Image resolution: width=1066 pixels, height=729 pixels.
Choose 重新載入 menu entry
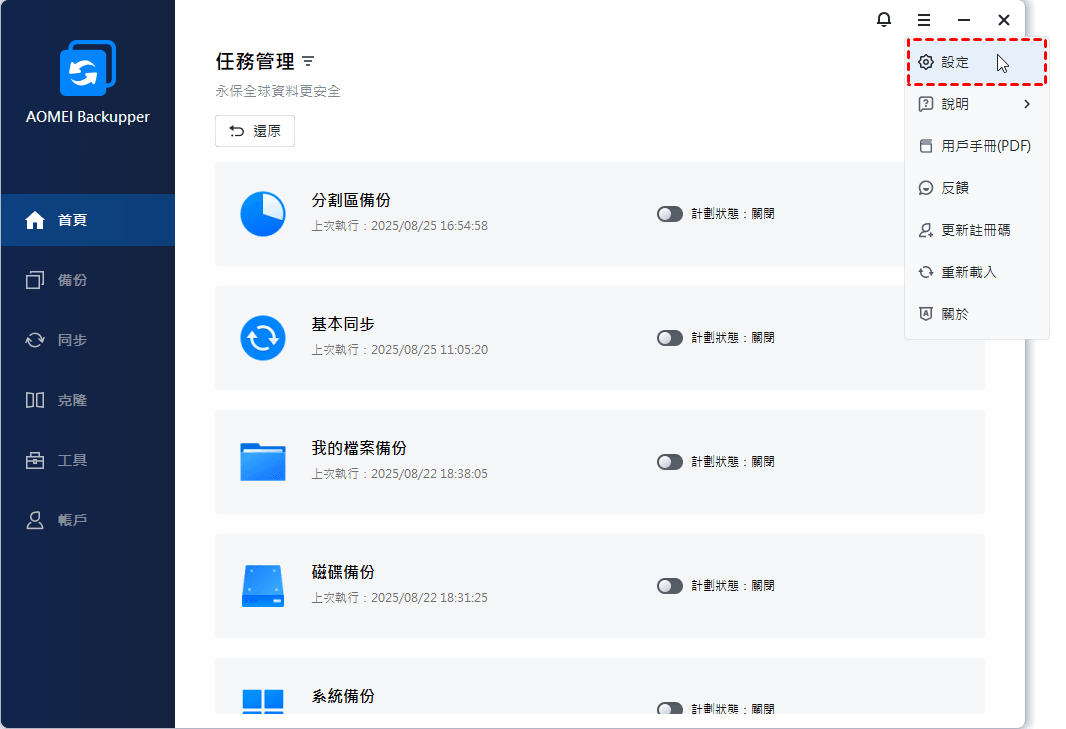[x=976, y=272]
